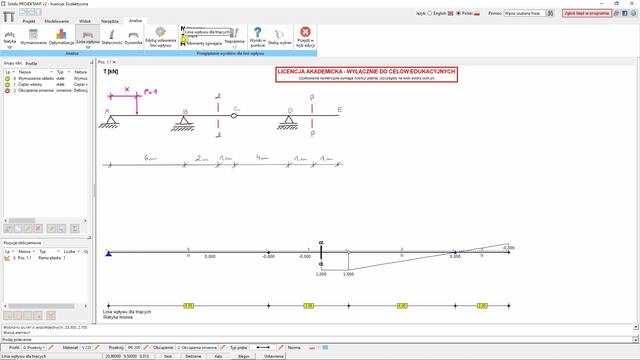640x360 pixels.
Task: Select the 4.00 span dimension label
Action: point(402,306)
